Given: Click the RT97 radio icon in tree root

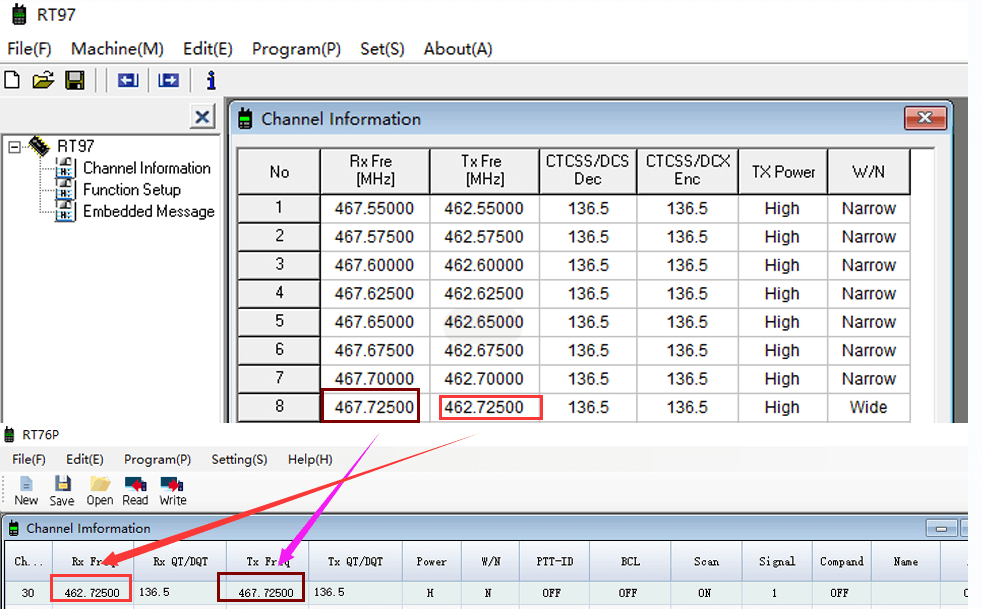Looking at the screenshot, I should tap(39, 146).
